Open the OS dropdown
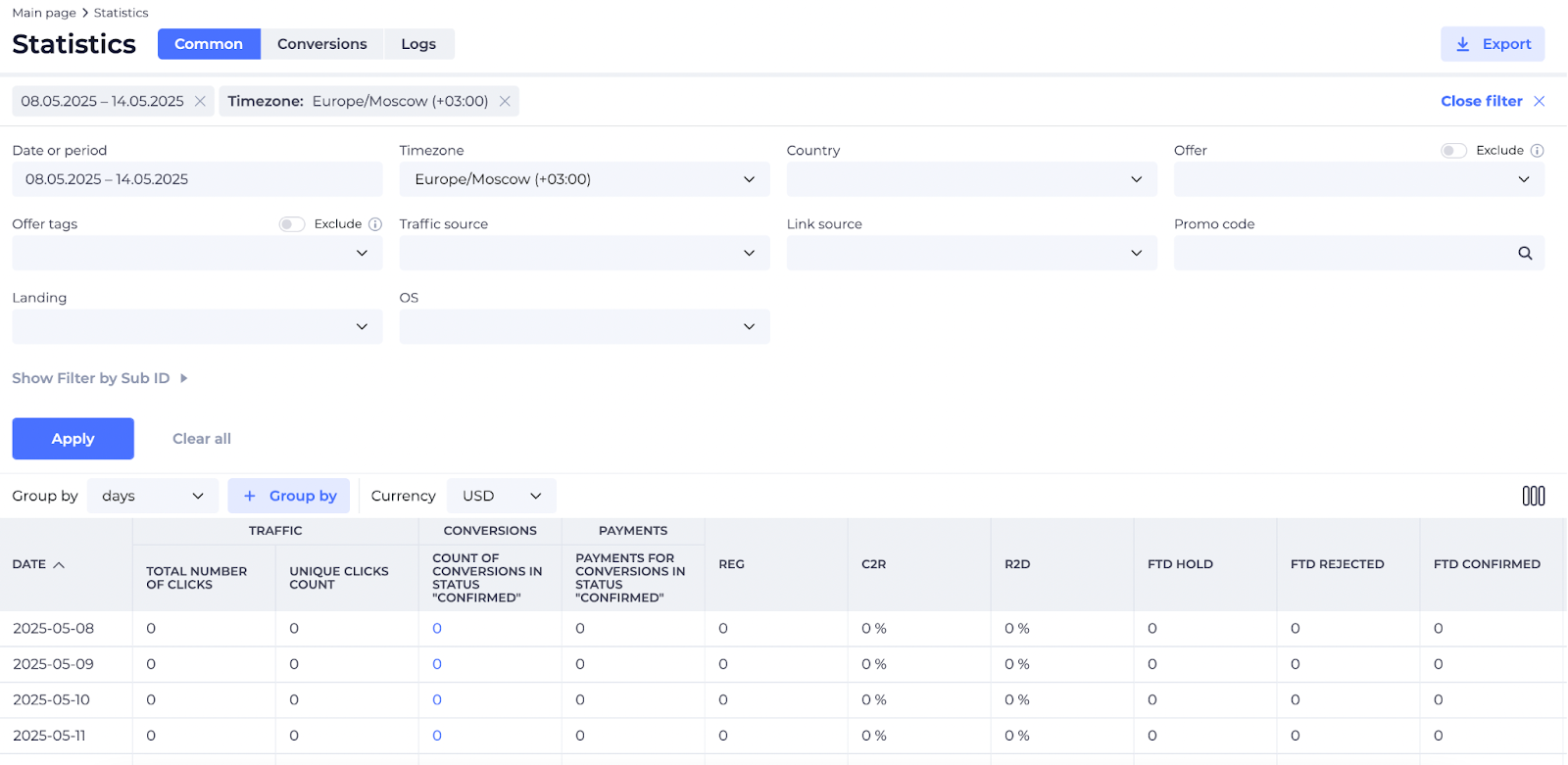The height and width of the screenshot is (765, 1568). (584, 326)
